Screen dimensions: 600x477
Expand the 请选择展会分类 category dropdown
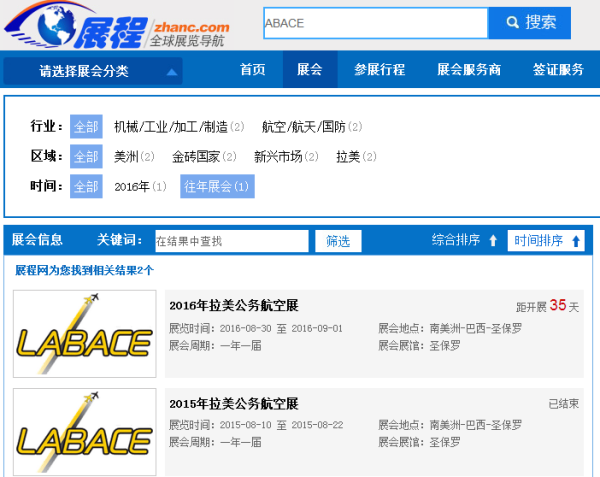point(97,71)
